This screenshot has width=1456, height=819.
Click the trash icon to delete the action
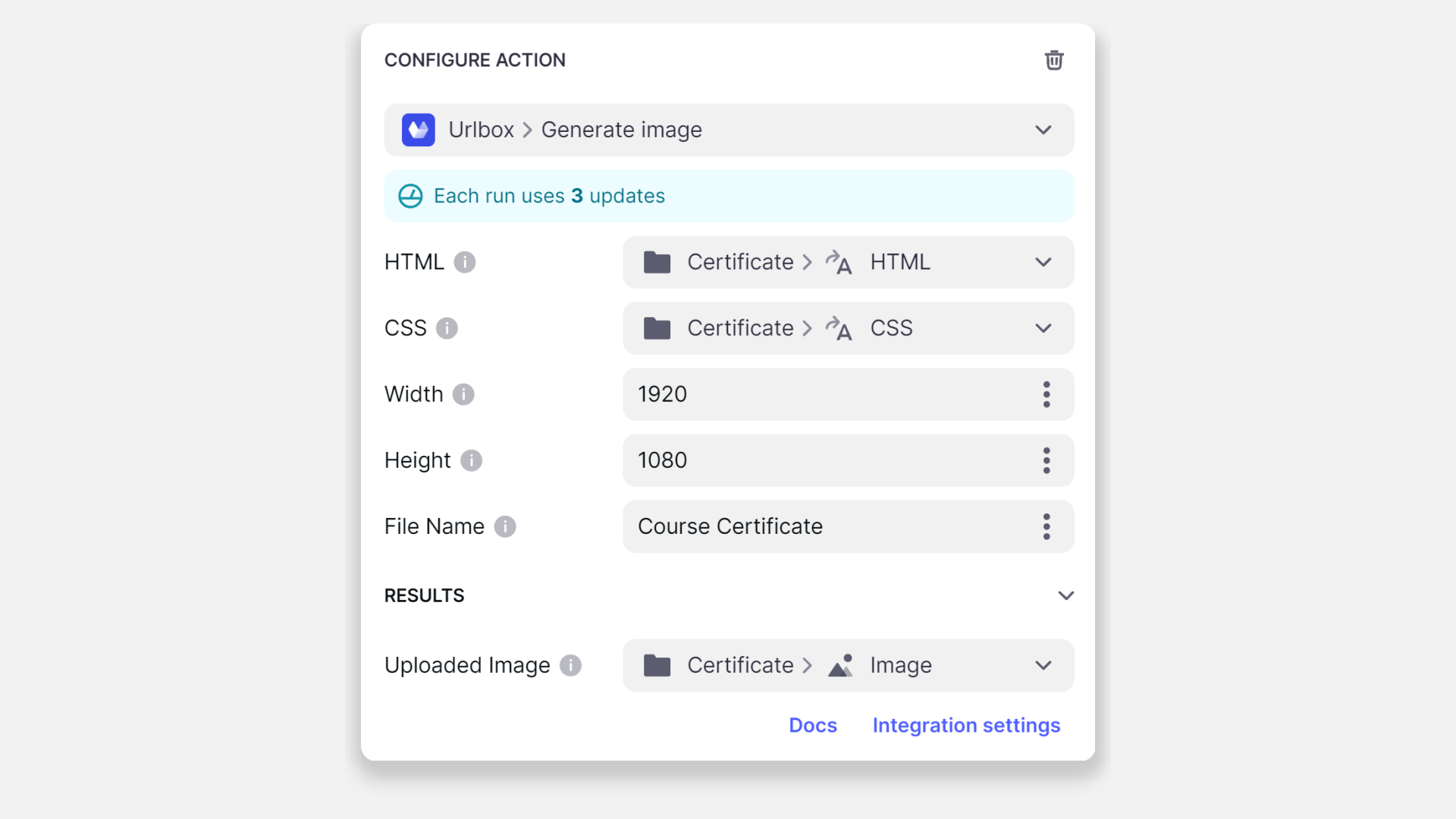(1053, 60)
